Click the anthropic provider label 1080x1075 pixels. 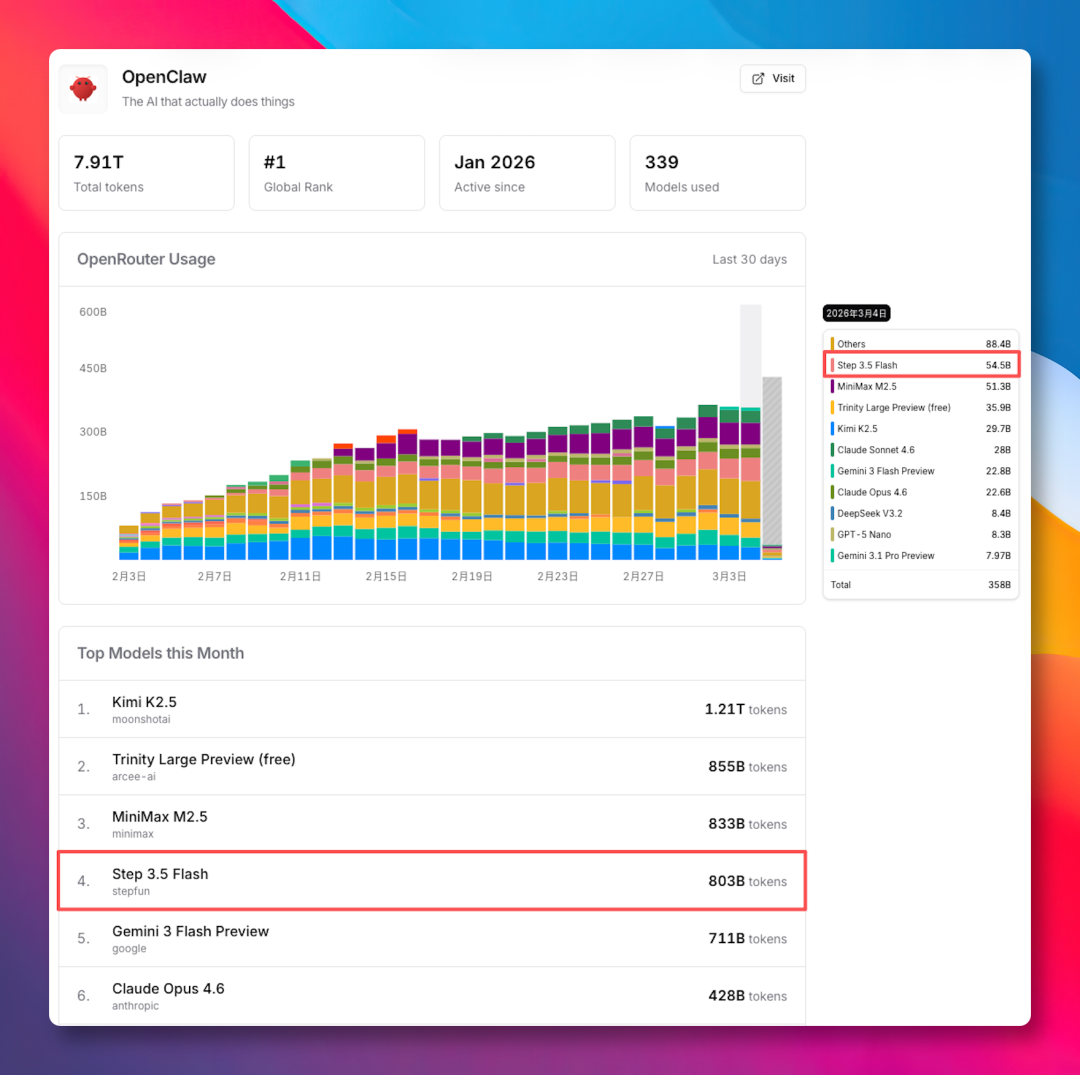pos(136,1006)
